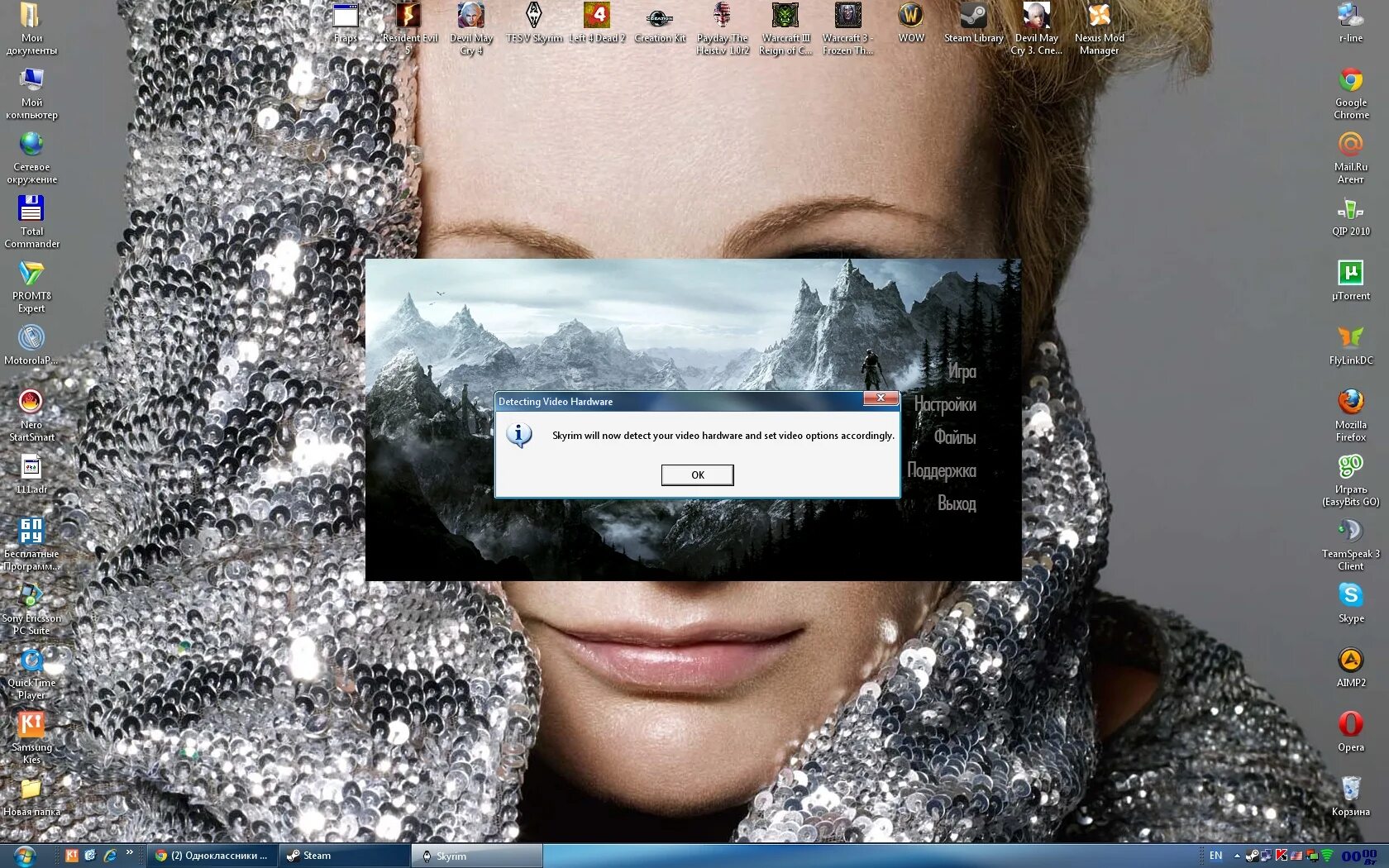Click Kaspersky icon in system tray
The image size is (1389, 868).
pos(1282,856)
